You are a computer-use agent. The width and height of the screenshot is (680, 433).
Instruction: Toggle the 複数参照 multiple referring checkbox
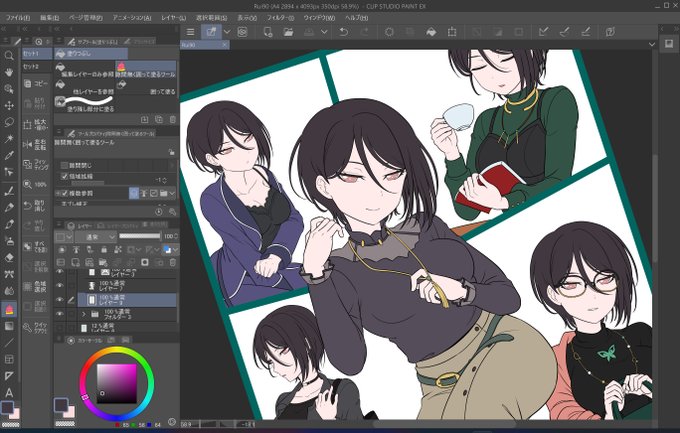pyautogui.click(x=65, y=193)
